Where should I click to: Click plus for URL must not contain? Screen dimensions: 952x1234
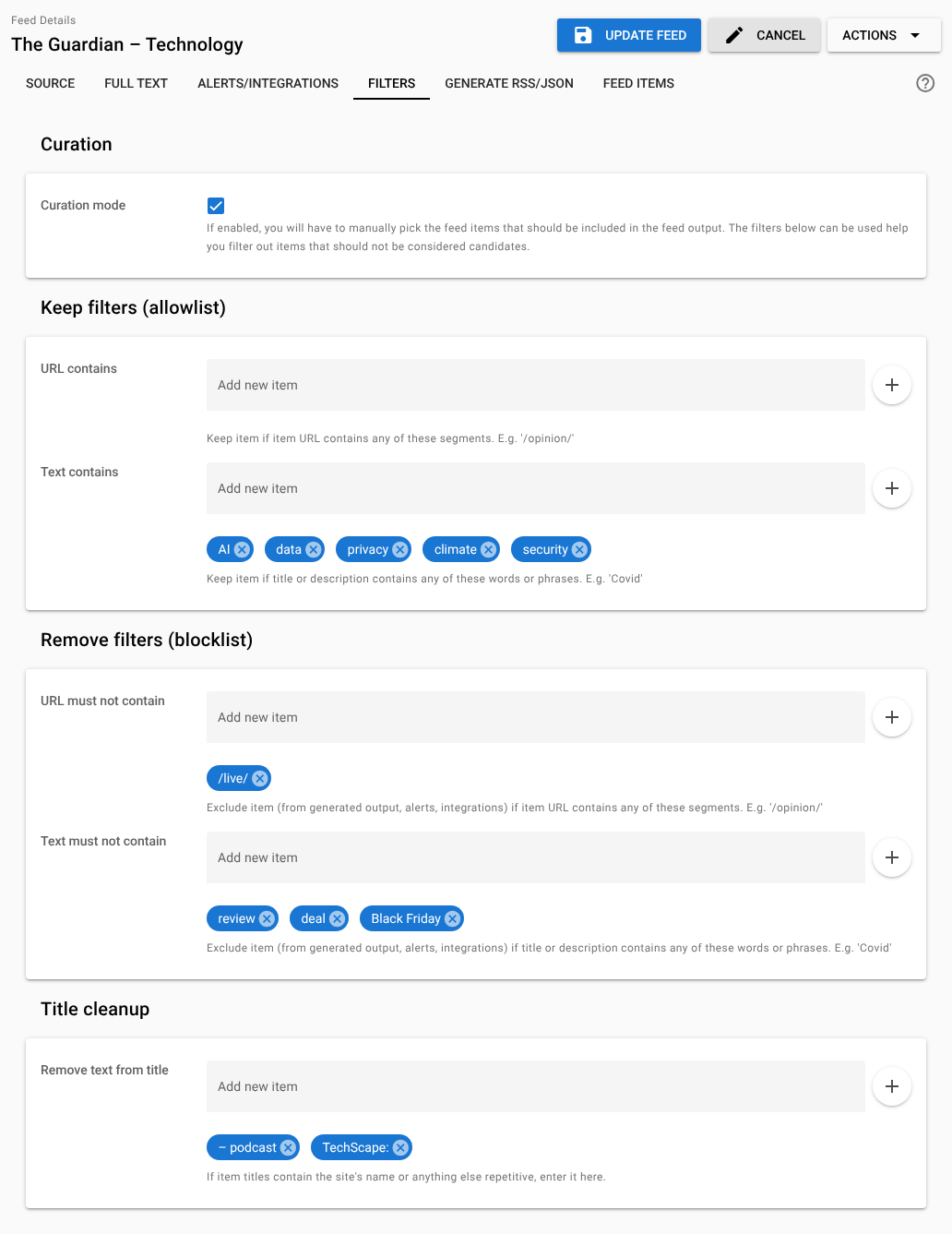(x=892, y=717)
